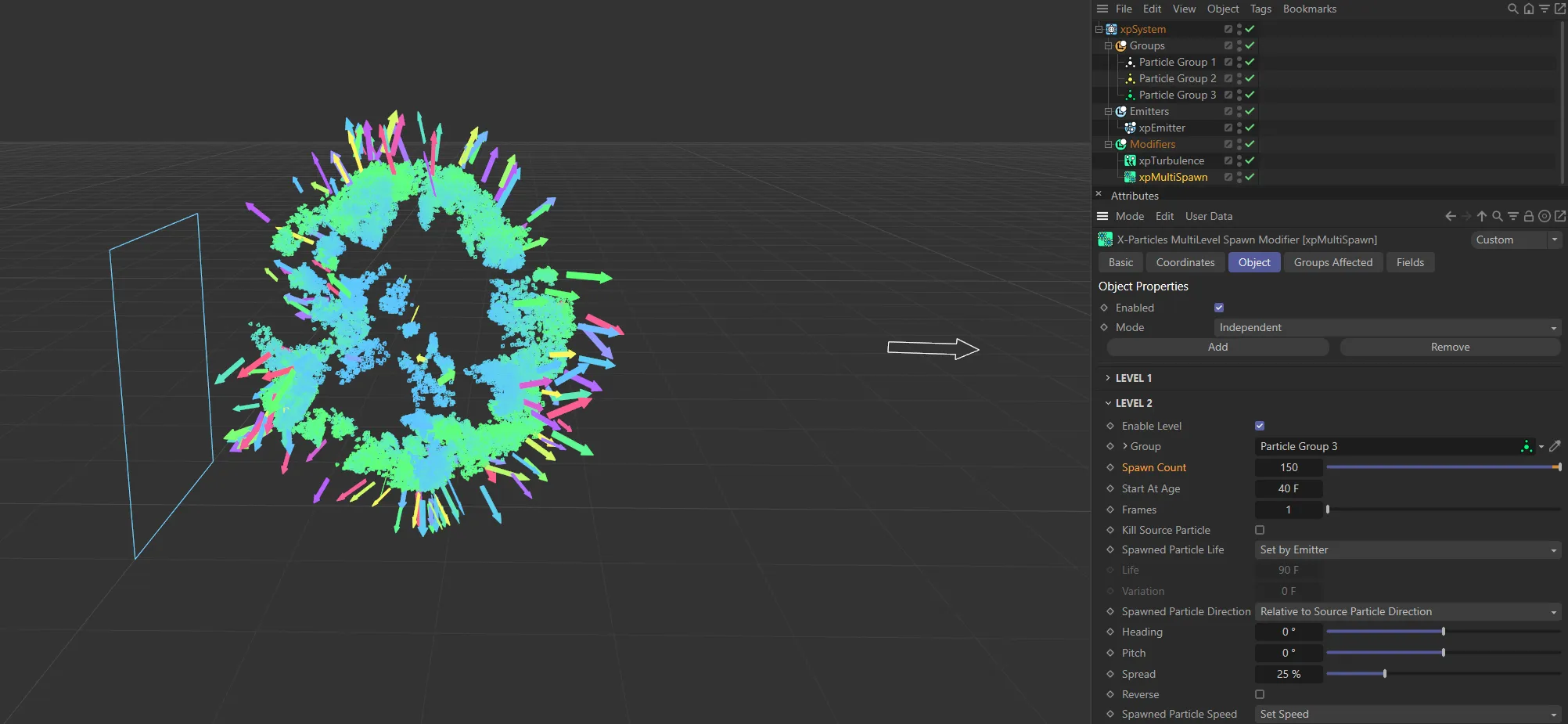Click the xpTurbulence modifier icon
This screenshot has height=724, width=1568.
1130,160
